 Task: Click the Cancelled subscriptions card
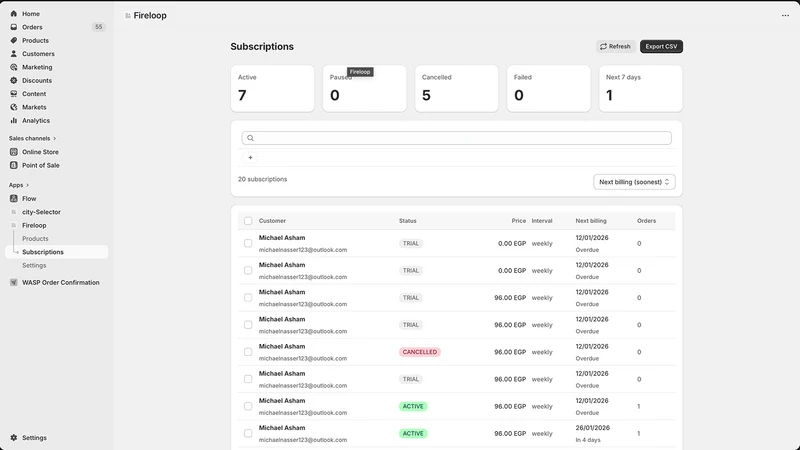click(457, 88)
